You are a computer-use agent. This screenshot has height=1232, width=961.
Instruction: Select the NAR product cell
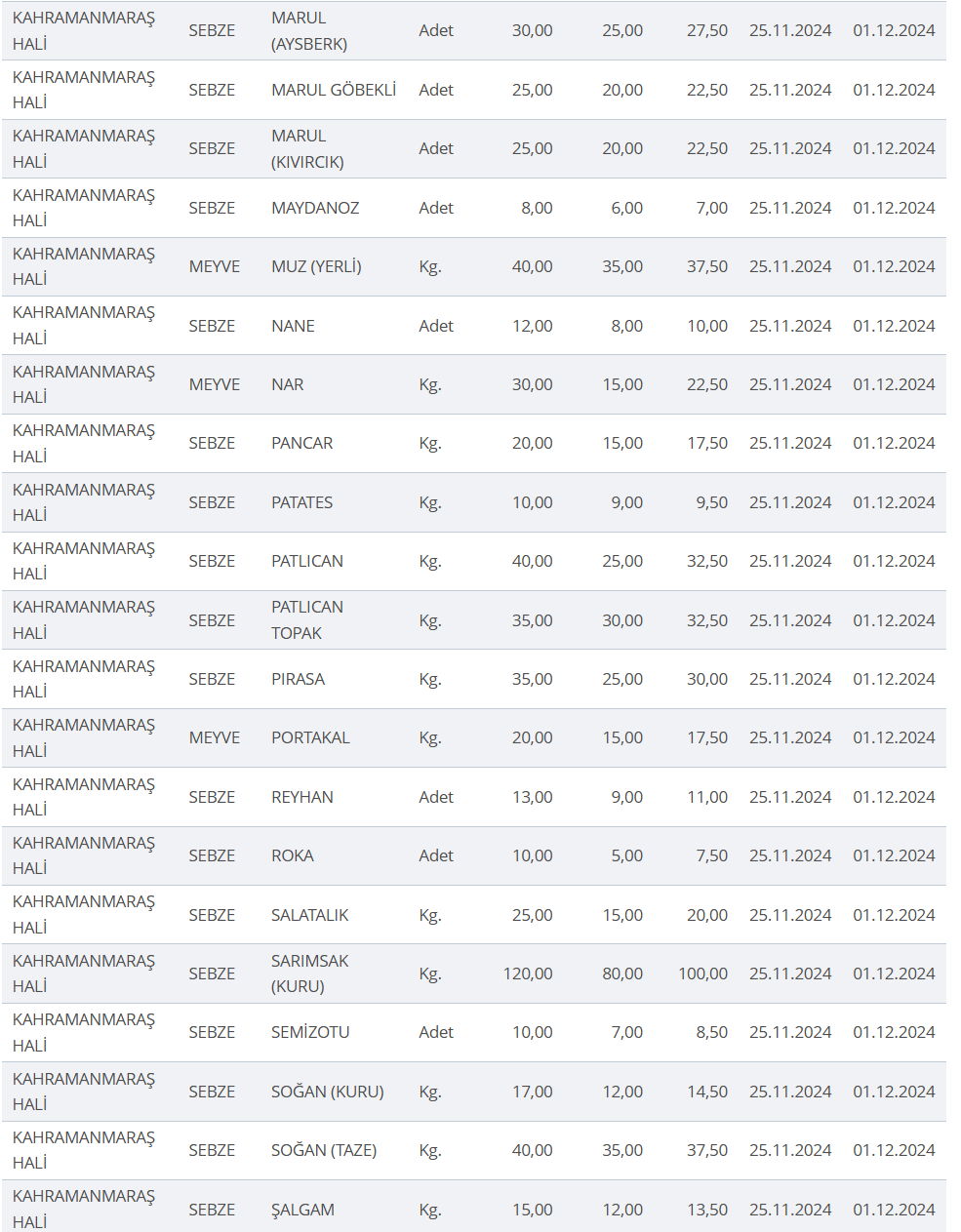[287, 384]
